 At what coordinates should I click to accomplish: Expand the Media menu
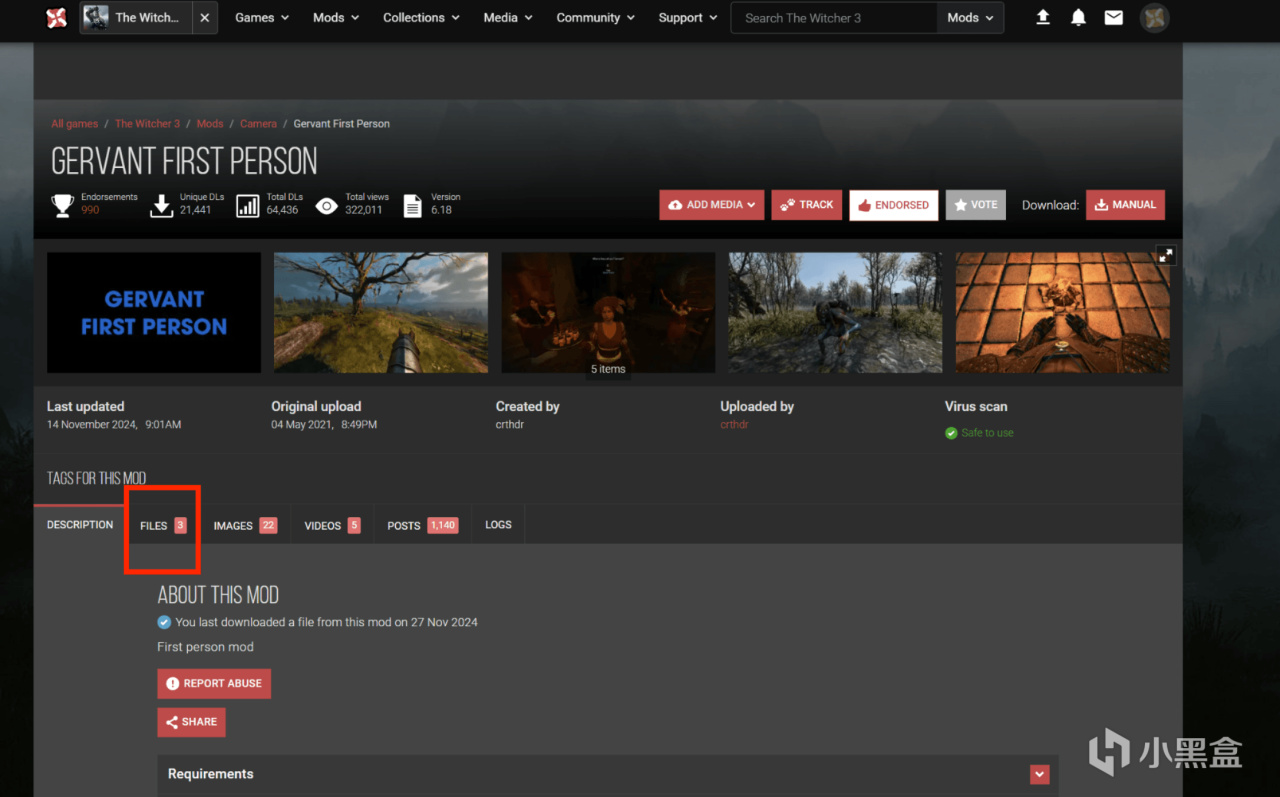coord(508,18)
